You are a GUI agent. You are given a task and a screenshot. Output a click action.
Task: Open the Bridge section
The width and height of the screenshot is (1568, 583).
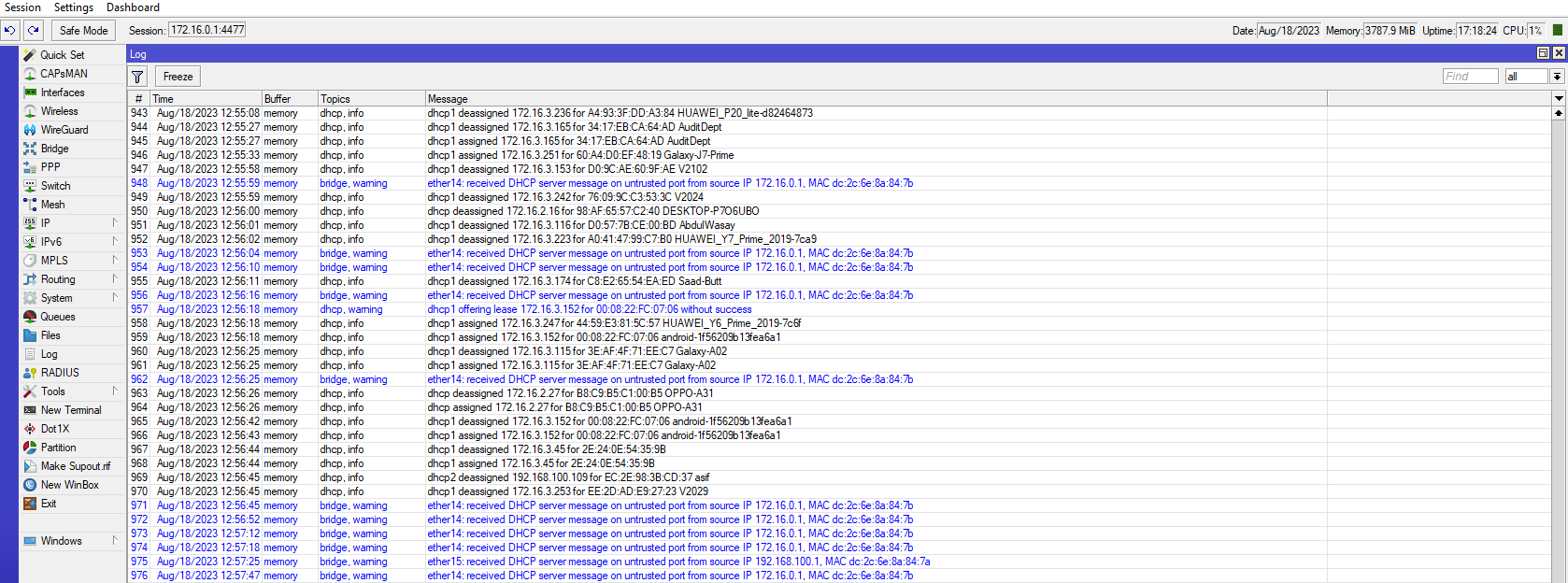[x=54, y=149]
